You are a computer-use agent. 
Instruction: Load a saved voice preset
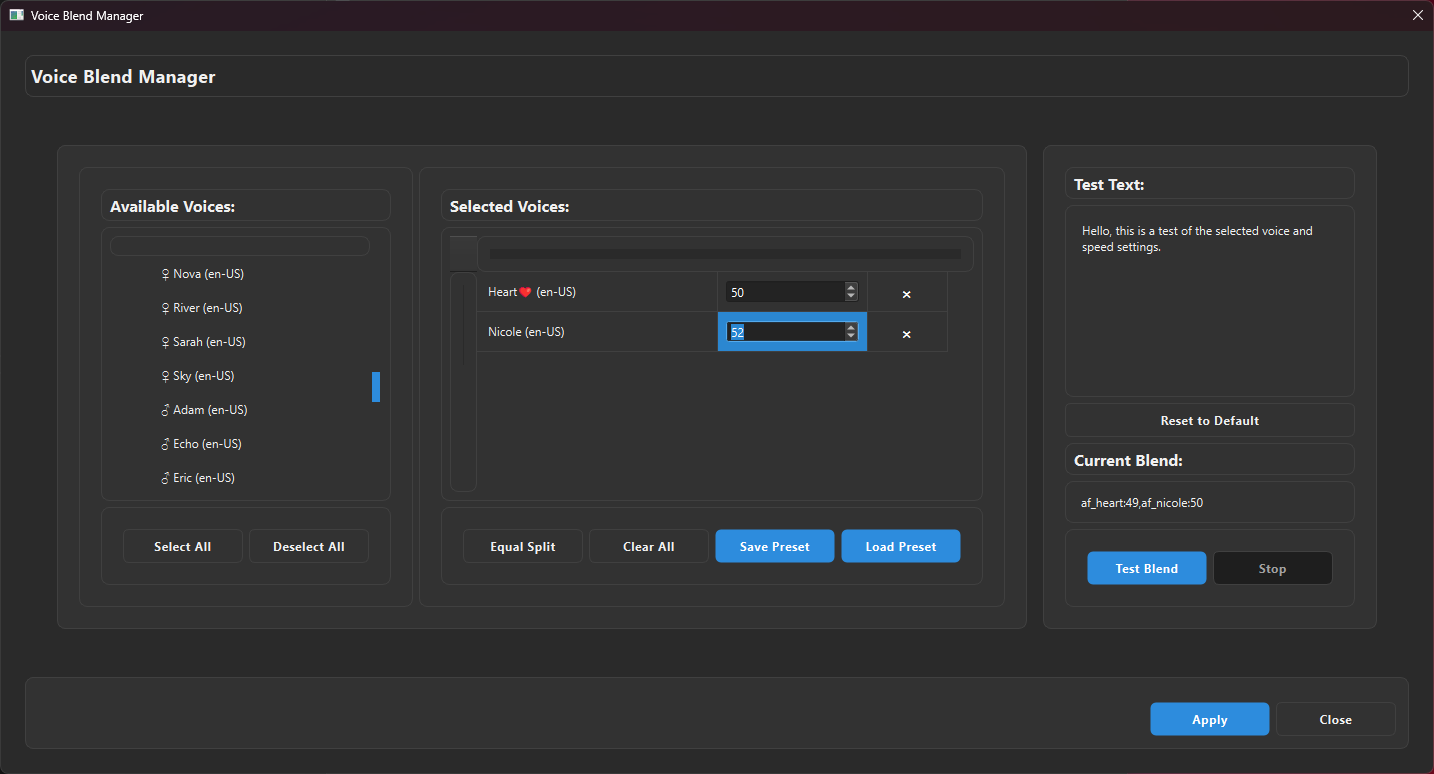900,546
